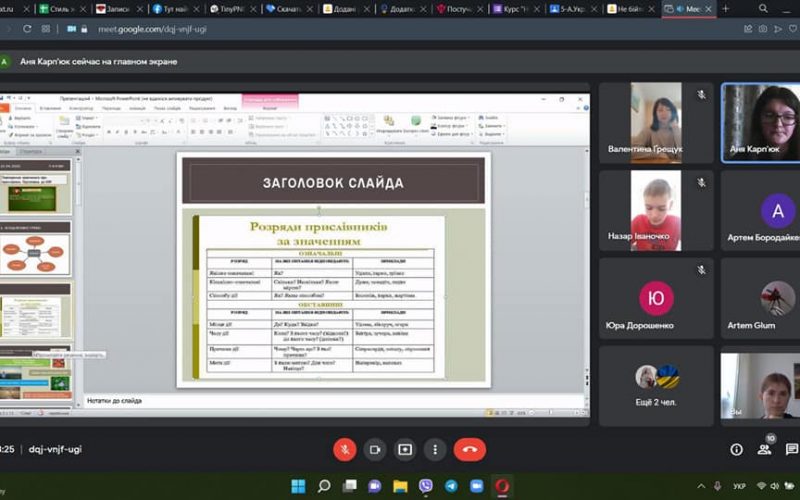Launch Viber from the taskbar
Viewport: 800px width, 500px height.
[426, 486]
